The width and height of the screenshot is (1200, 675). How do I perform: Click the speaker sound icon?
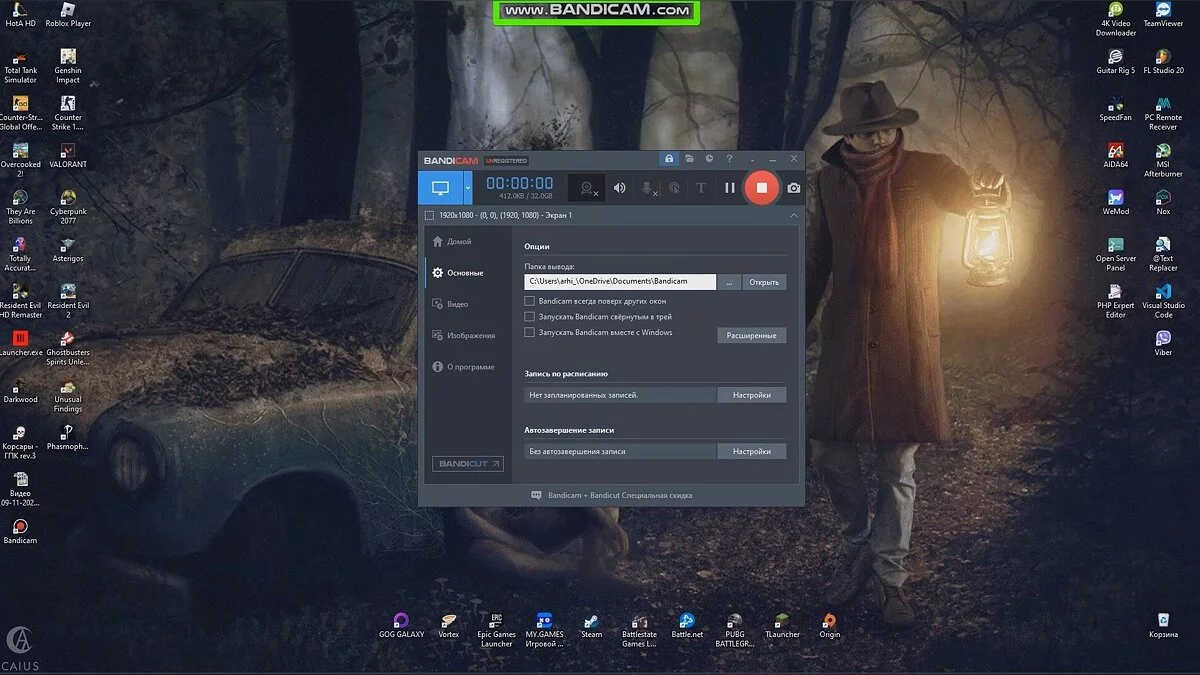click(620, 187)
